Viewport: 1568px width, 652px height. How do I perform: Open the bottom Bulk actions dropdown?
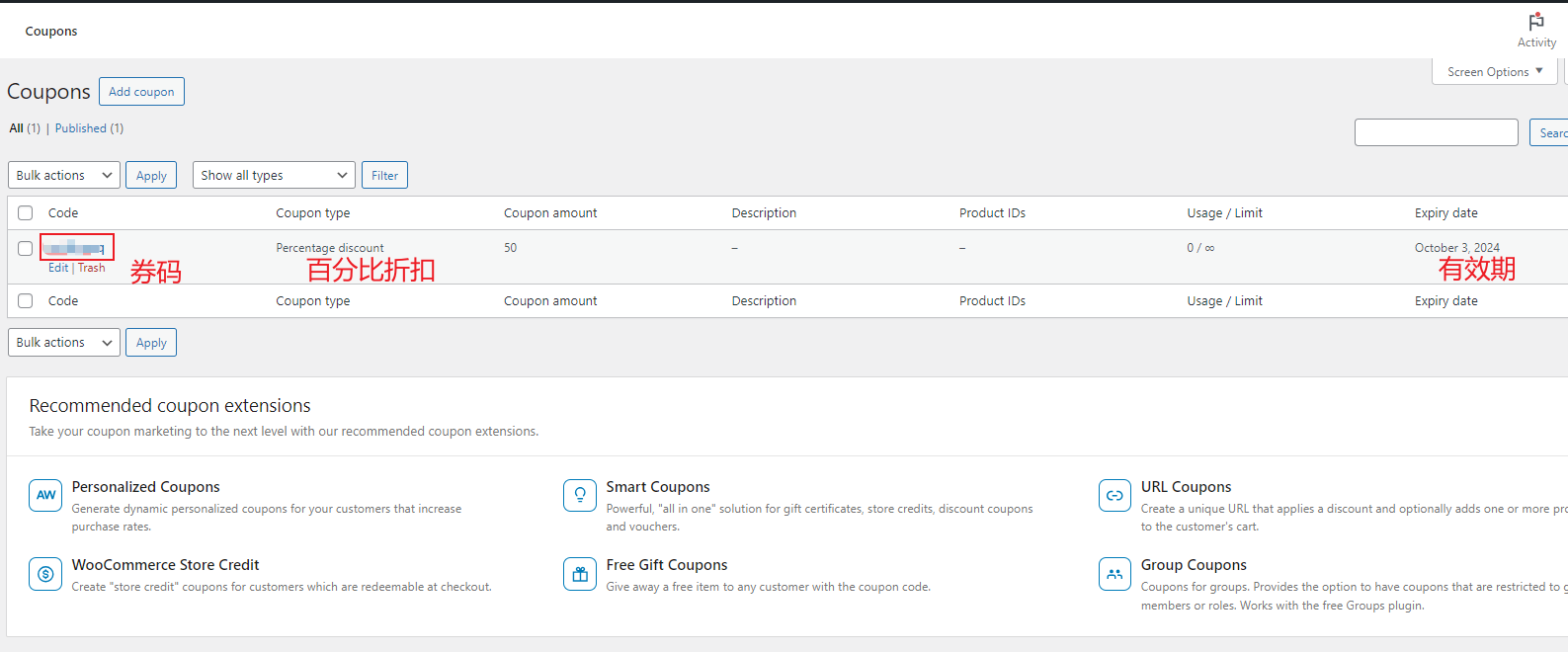coord(64,343)
